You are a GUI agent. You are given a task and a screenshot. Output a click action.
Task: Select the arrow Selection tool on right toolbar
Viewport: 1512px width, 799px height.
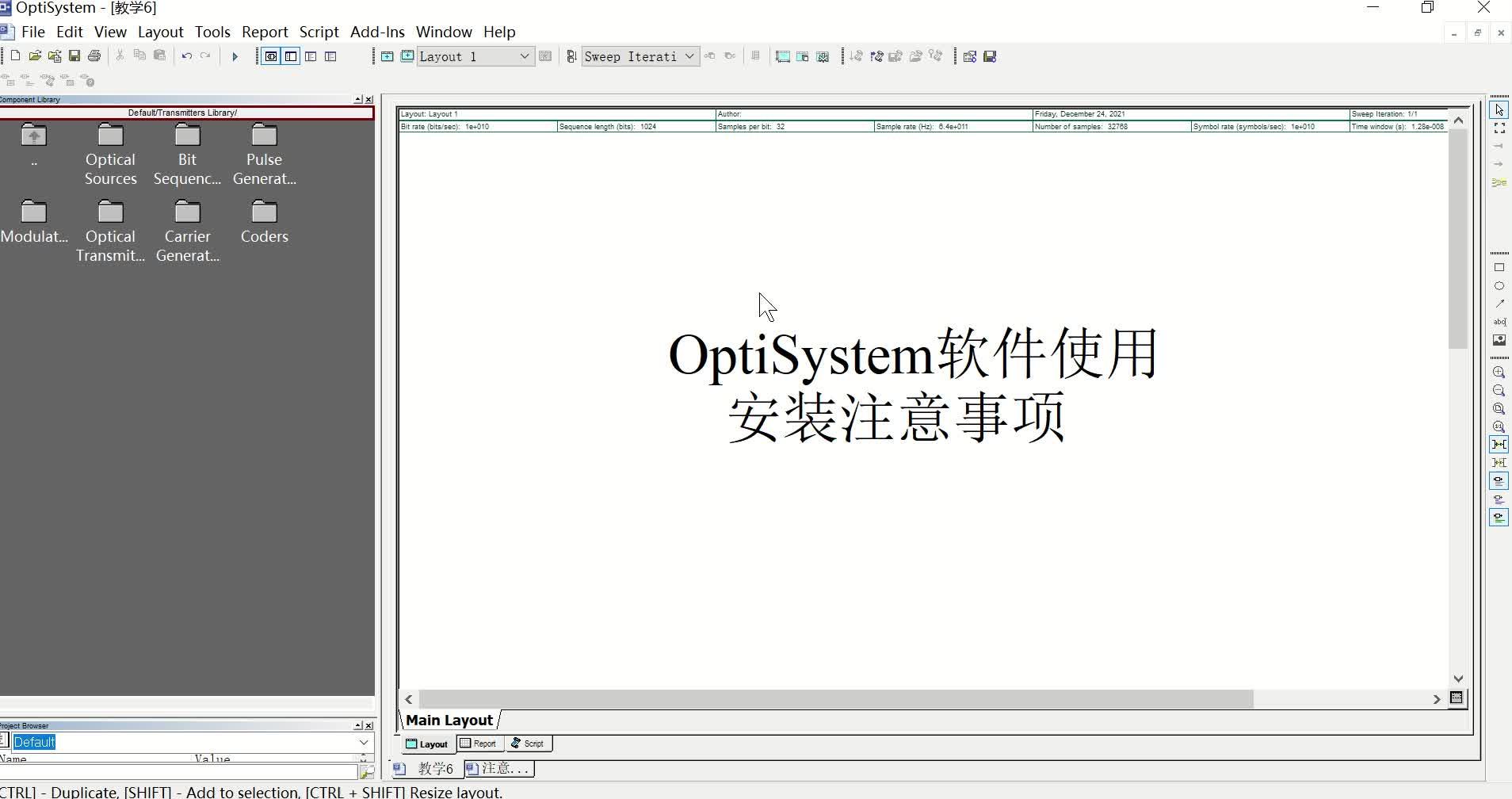click(1500, 109)
